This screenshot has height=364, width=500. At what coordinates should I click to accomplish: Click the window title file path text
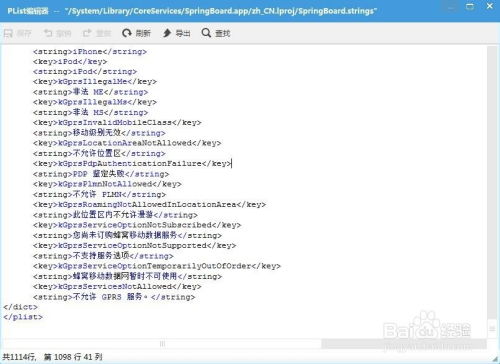pos(220,11)
